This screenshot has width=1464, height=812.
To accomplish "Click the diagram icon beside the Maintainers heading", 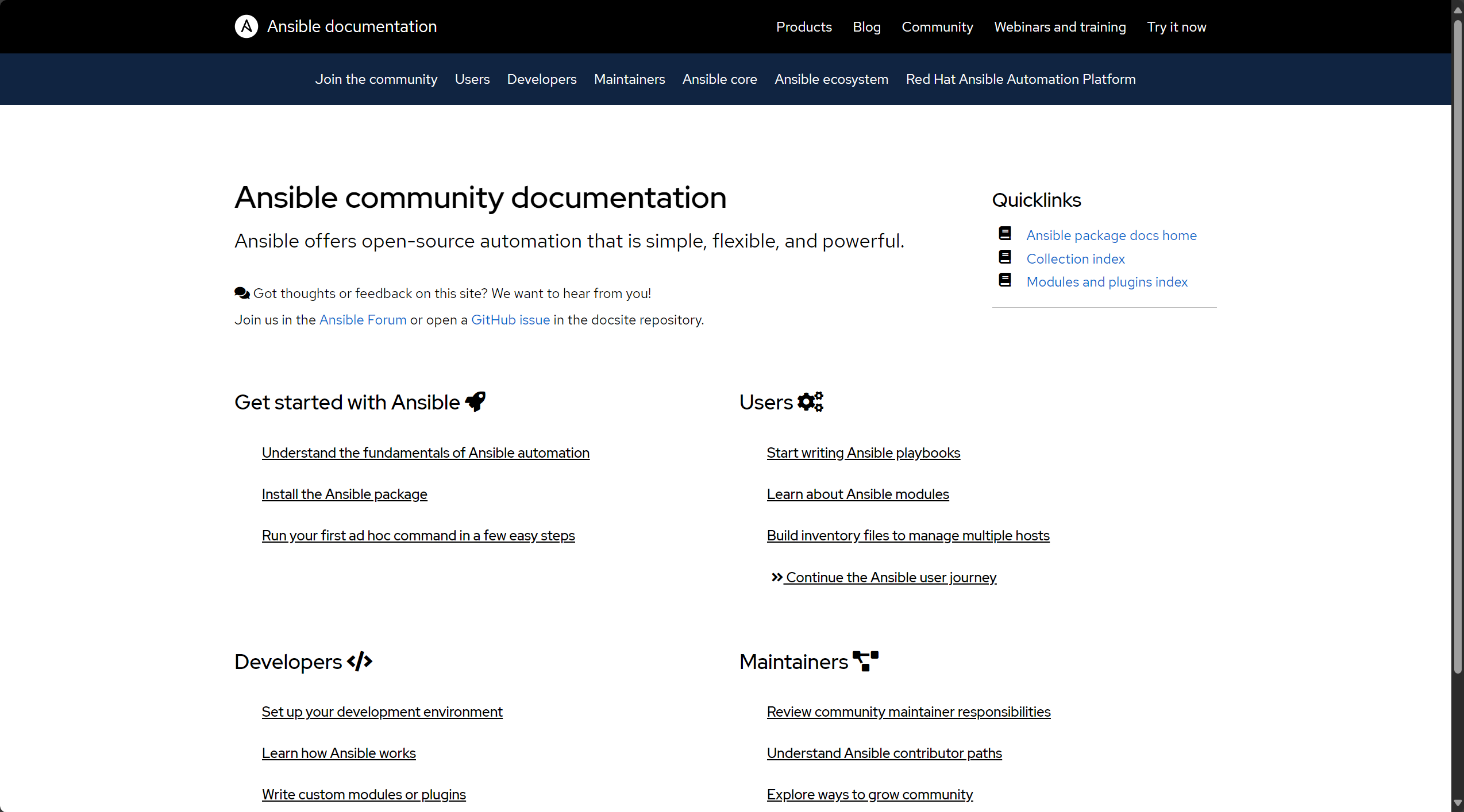I will tap(866, 661).
